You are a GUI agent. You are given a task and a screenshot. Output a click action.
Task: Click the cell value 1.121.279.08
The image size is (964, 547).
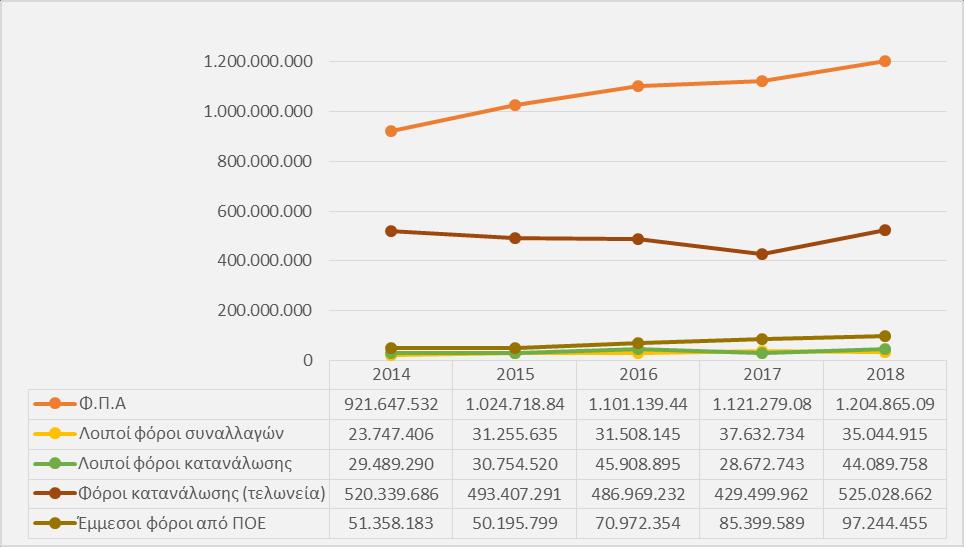(x=762, y=404)
